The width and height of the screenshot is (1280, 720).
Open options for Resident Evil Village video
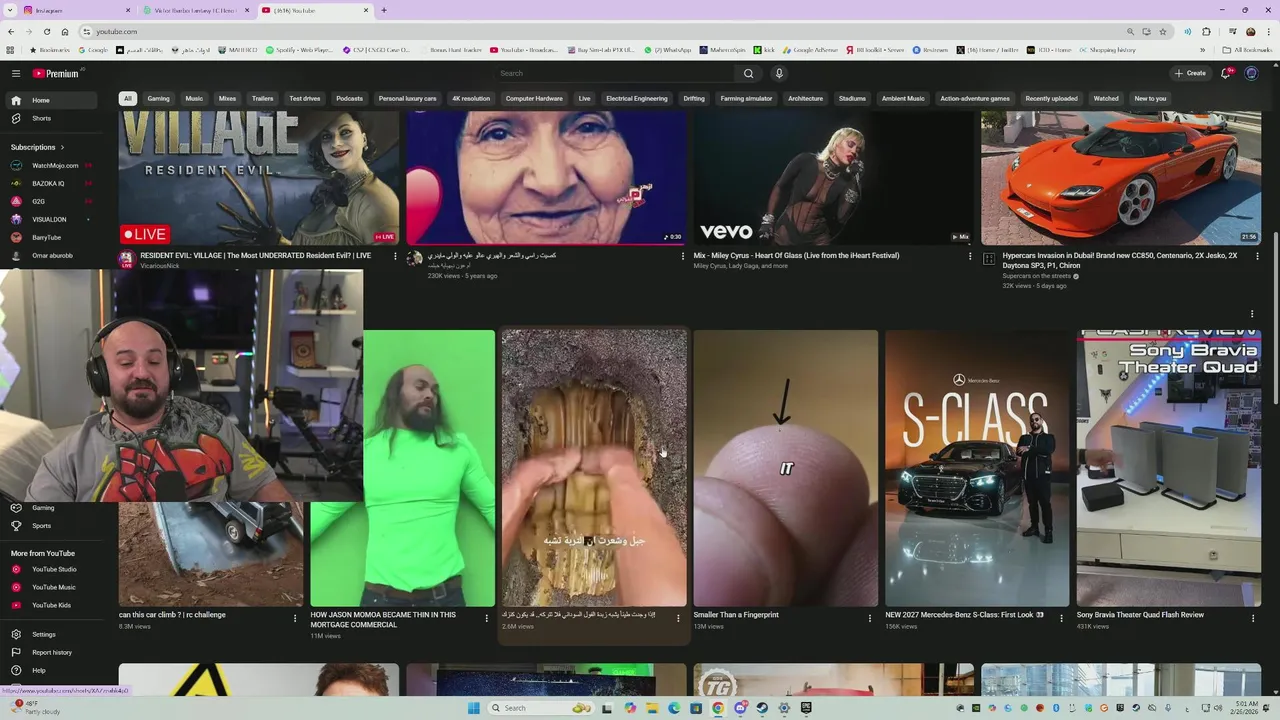pos(395,256)
